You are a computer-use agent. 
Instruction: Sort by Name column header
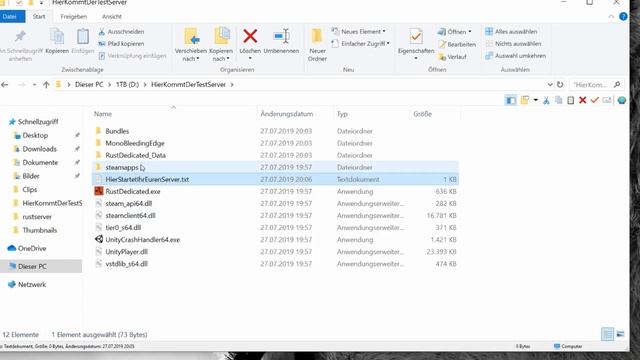[103, 114]
